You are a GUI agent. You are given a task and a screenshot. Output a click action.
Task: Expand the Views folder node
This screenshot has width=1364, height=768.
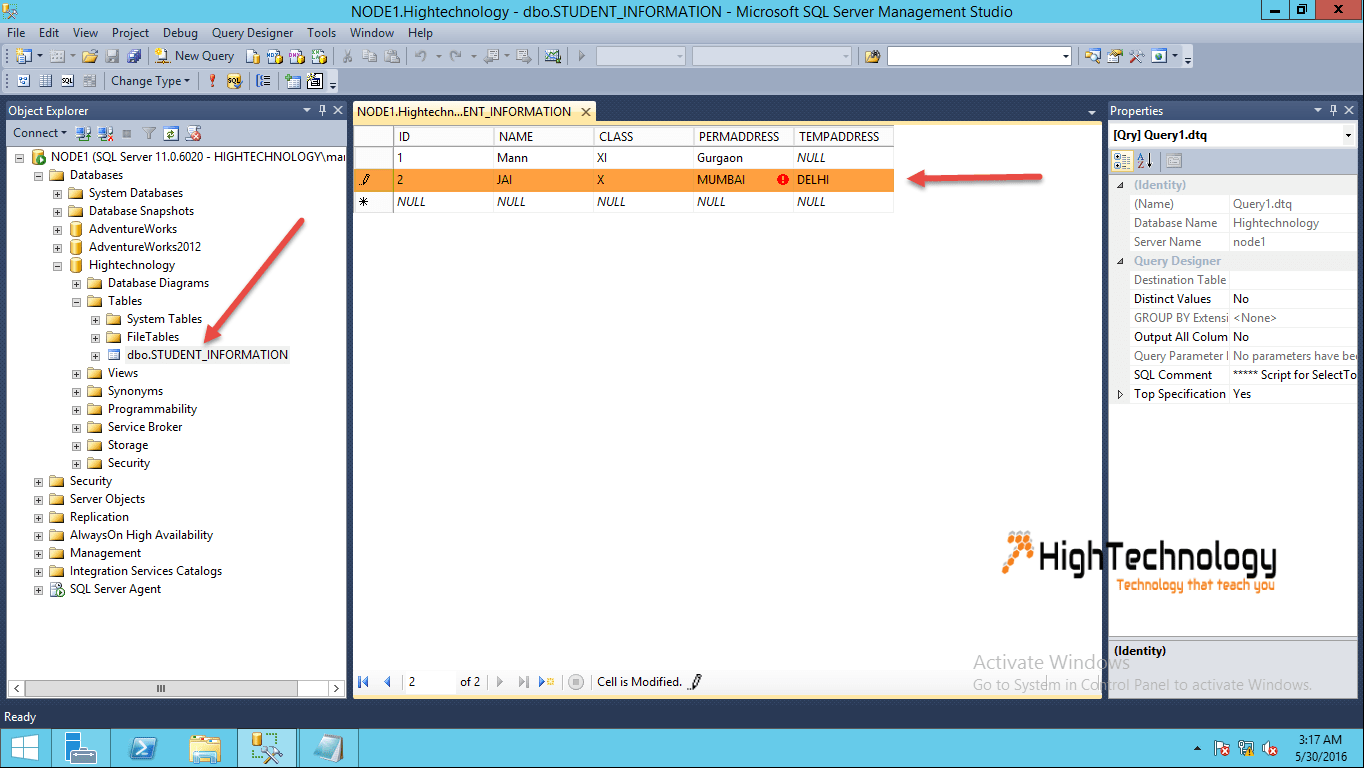[x=77, y=373]
